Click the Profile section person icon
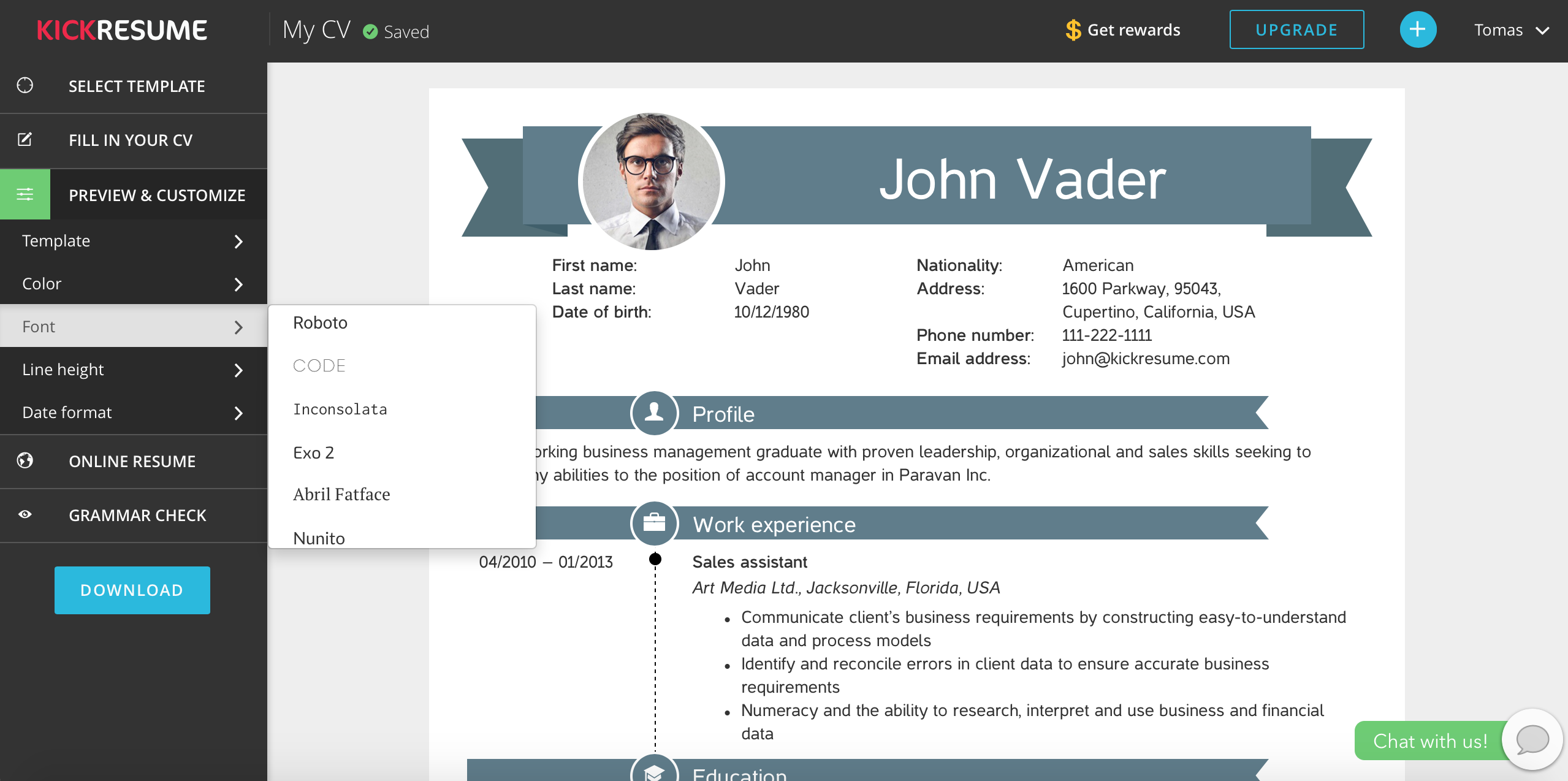The height and width of the screenshot is (781, 1568). (654, 413)
